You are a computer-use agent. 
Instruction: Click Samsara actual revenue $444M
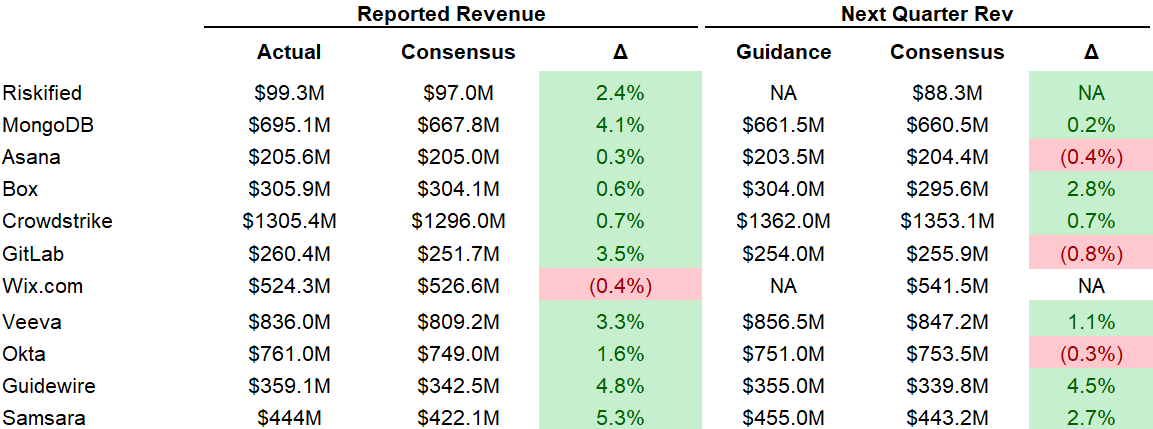tap(290, 418)
